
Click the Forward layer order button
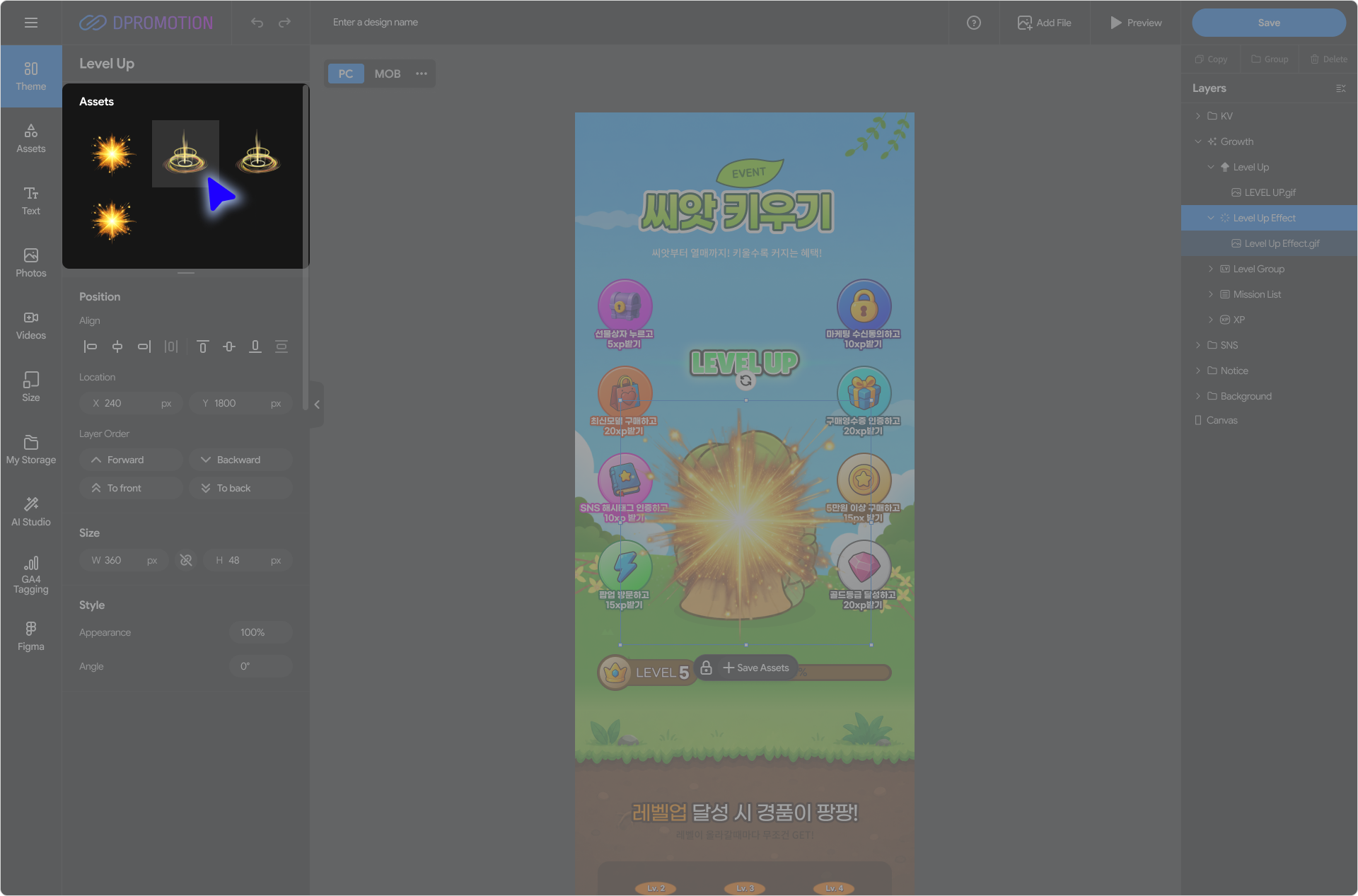(131, 460)
